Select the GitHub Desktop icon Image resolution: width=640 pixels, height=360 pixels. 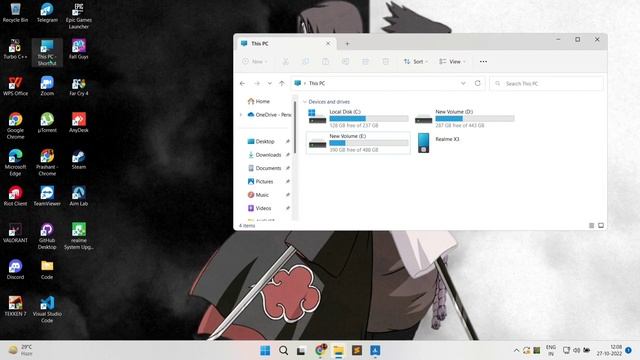[x=47, y=236]
